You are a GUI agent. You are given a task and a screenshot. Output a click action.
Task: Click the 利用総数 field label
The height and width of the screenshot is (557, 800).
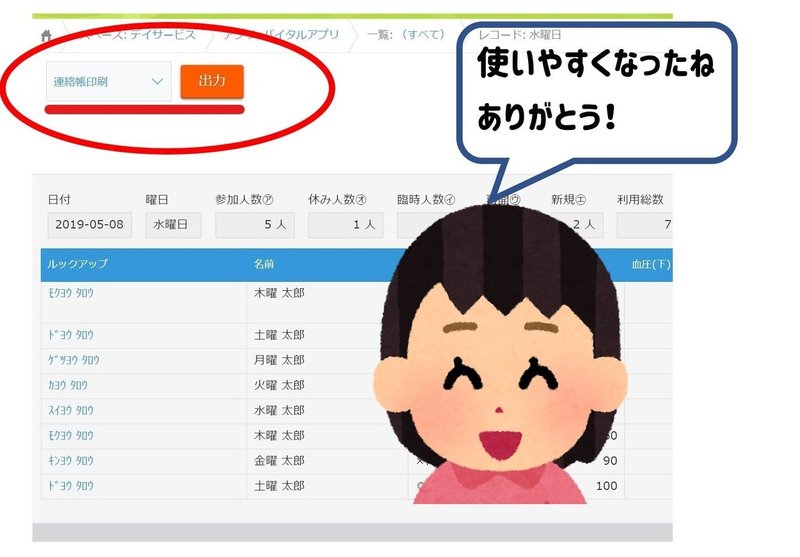pyautogui.click(x=640, y=199)
